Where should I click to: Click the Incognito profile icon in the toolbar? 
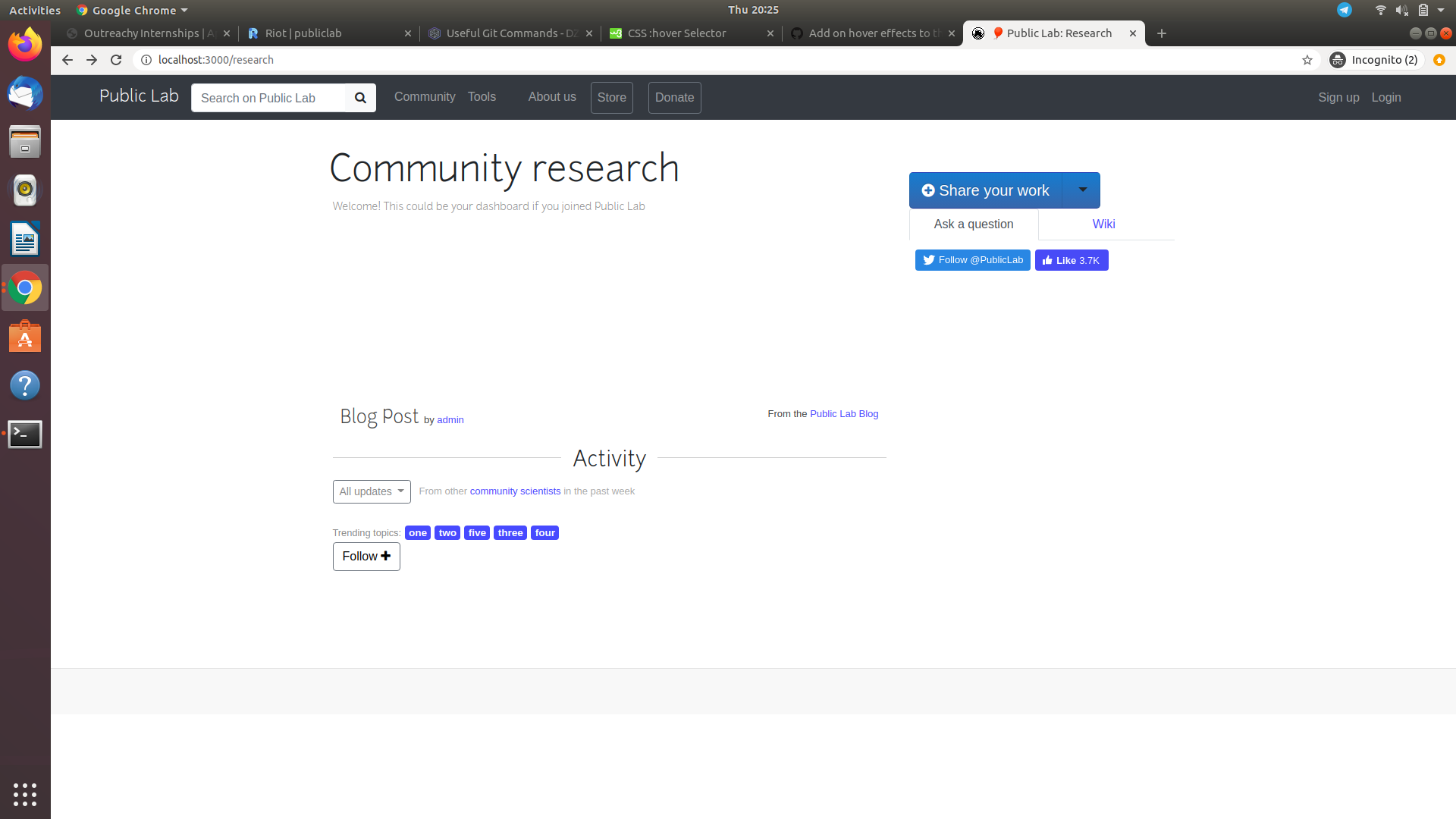[x=1337, y=60]
